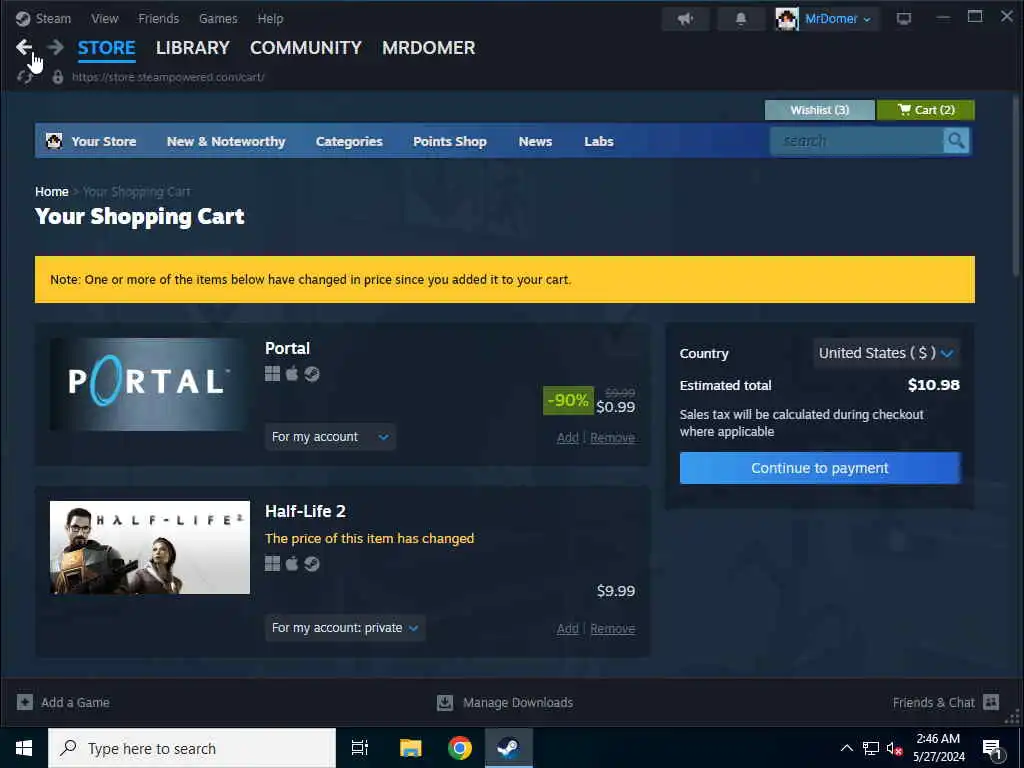Go forward with the right arrow
Viewport: 1024px width, 768px height.
click(x=56, y=47)
